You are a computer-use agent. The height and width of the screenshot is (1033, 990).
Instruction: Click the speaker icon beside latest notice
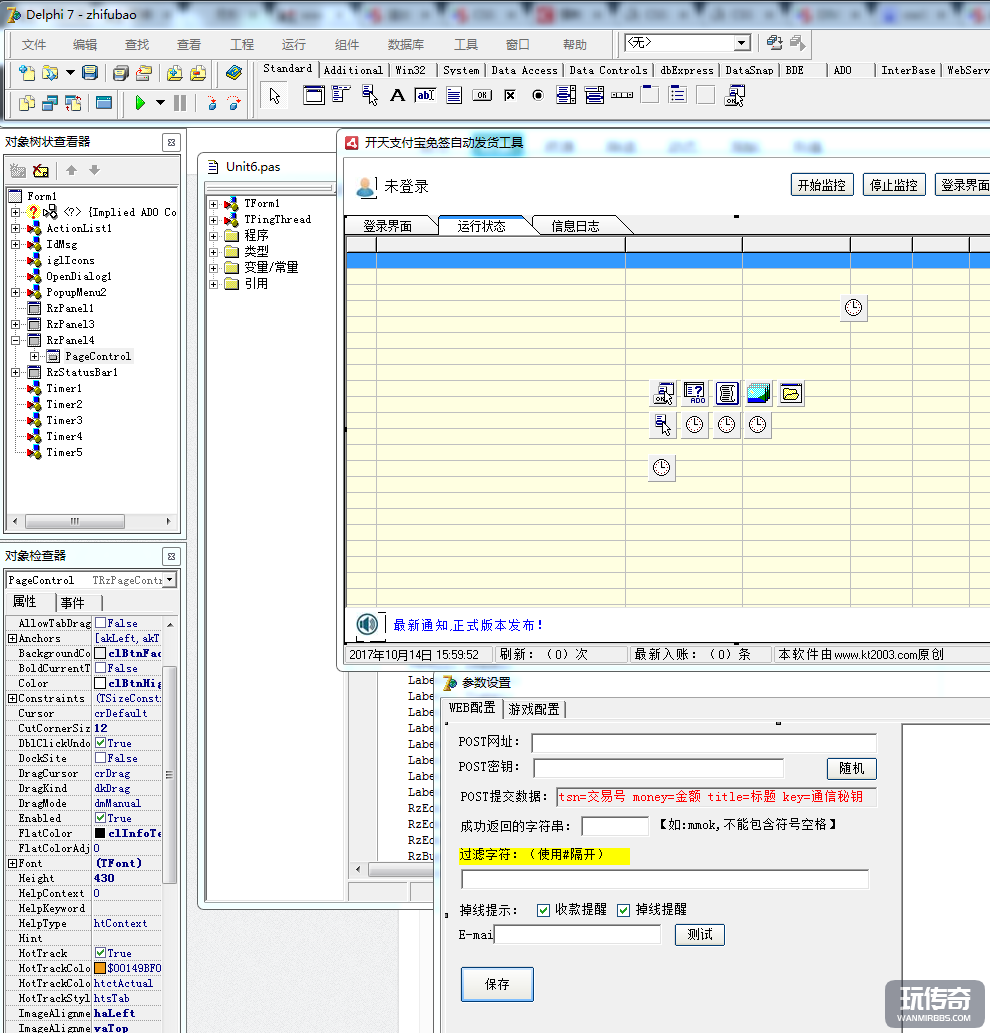367,625
